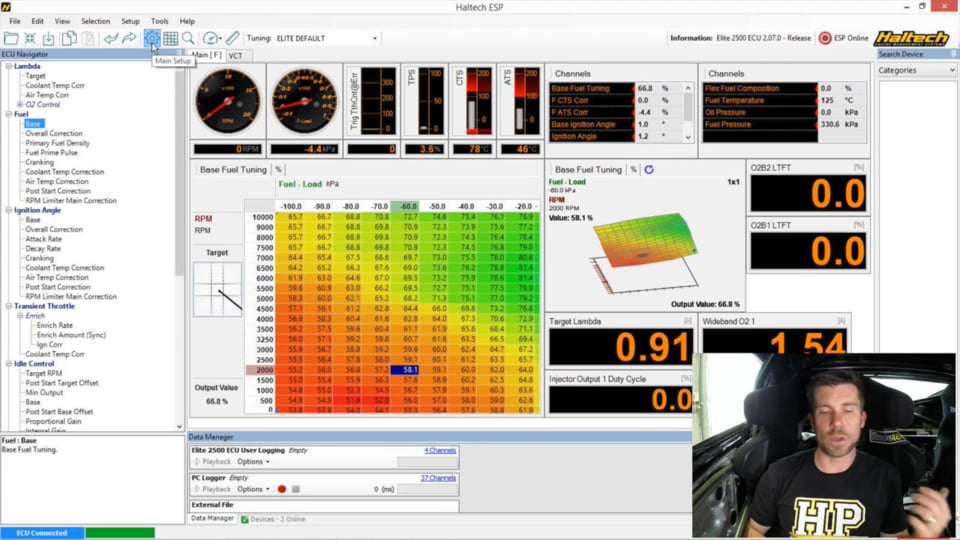
Task: Click down arrow of the Channels list scrollbar
Action: click(x=688, y=138)
